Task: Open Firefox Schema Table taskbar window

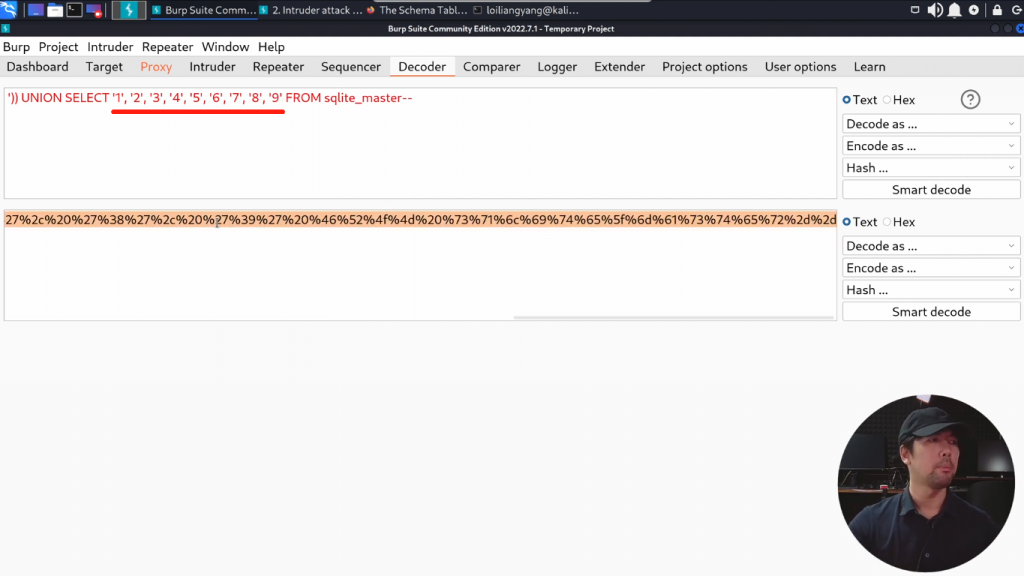Action: [x=417, y=10]
